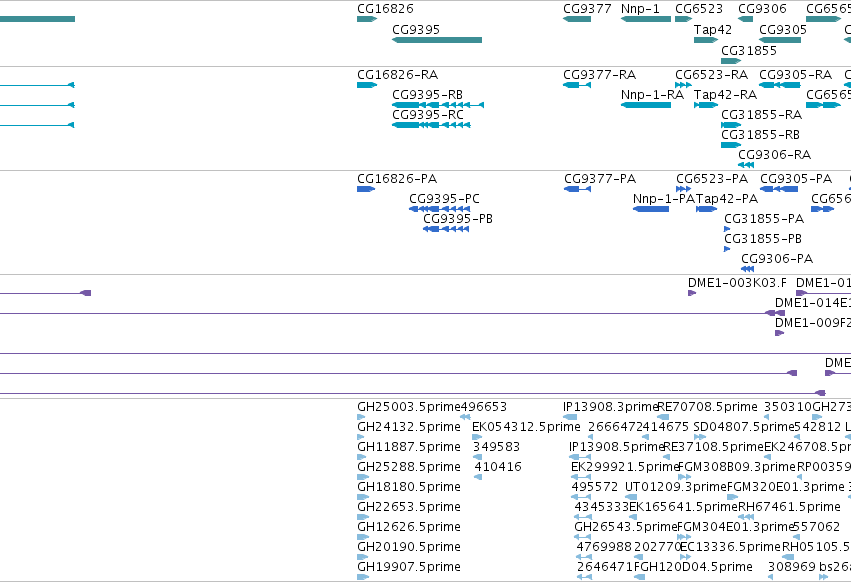Open the Tap42-PA coding label
Image resolution: width=851 pixels, height=582 pixels.
[x=727, y=199]
